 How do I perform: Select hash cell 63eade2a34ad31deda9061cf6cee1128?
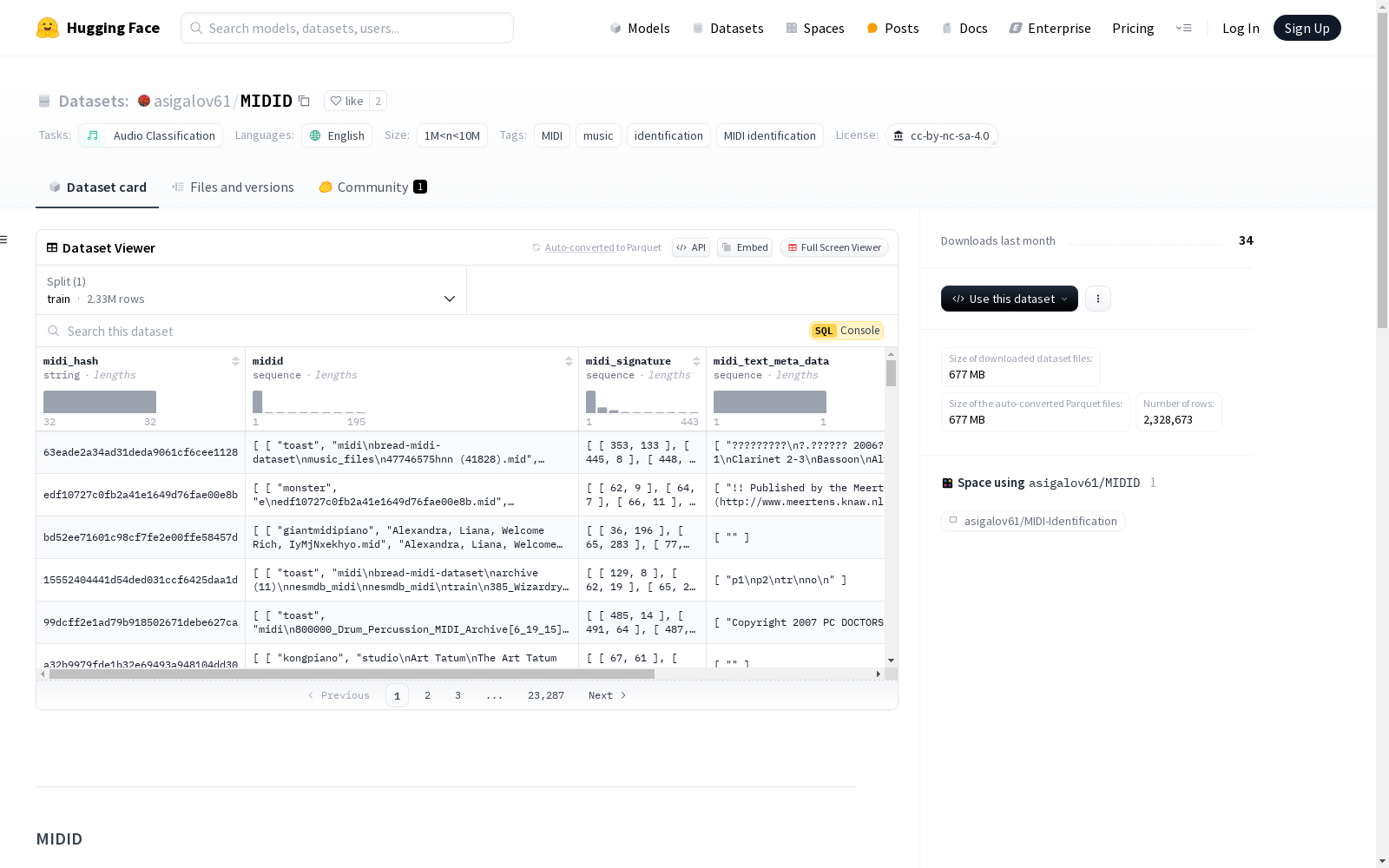click(141, 452)
